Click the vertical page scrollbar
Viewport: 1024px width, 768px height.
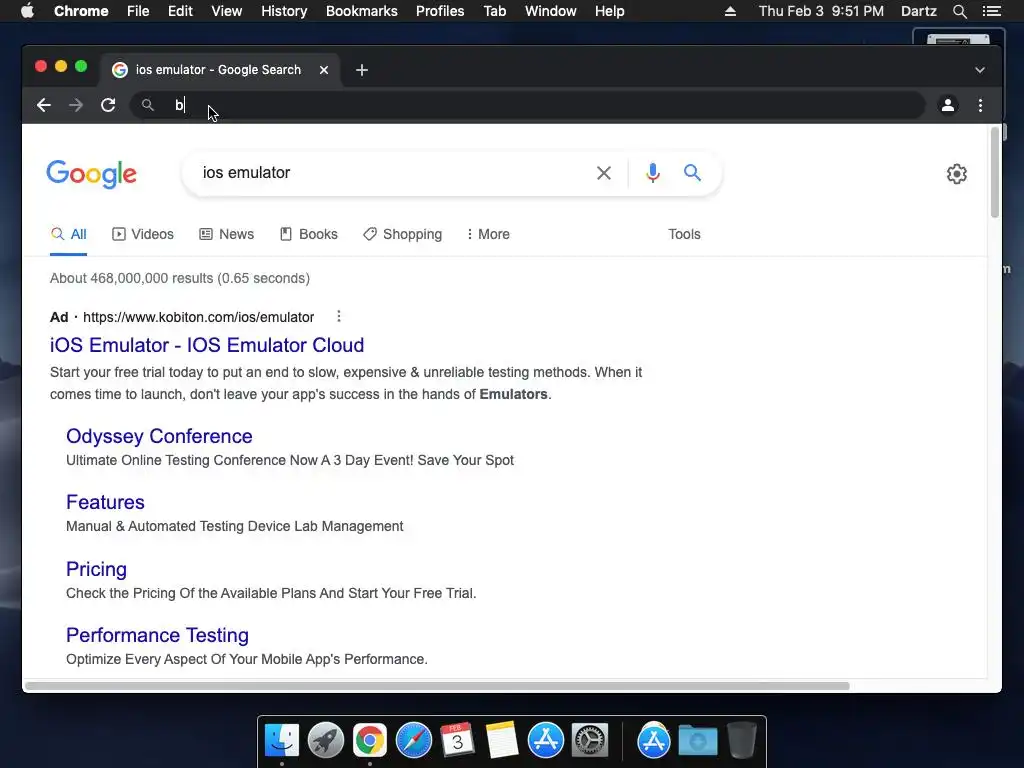point(995,173)
